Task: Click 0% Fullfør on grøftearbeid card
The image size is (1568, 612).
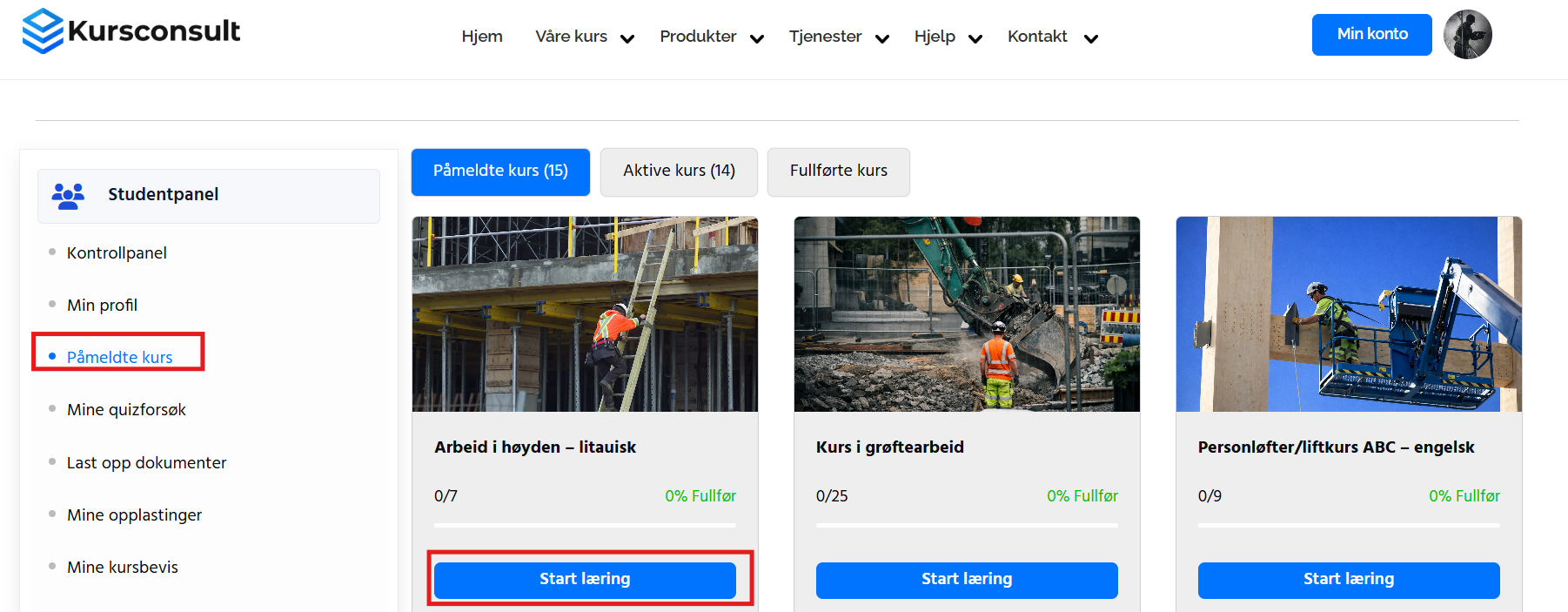Action: pyautogui.click(x=1082, y=496)
